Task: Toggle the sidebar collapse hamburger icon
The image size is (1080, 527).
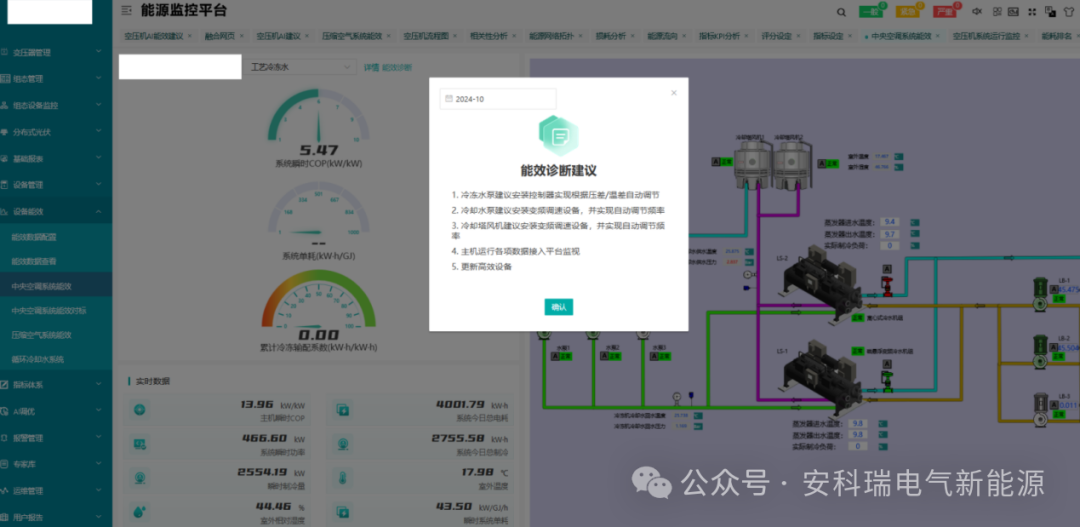Action: point(126,10)
